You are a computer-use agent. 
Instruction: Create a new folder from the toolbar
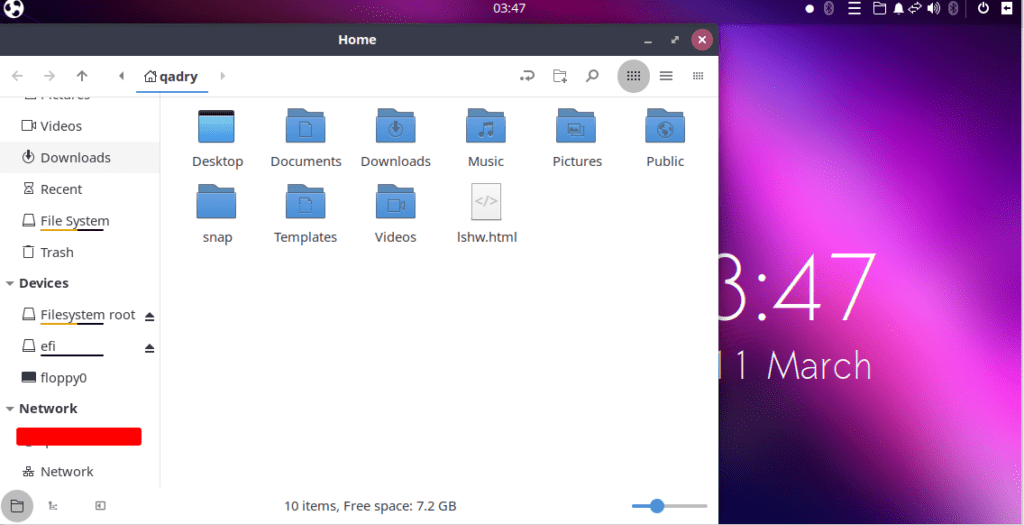[560, 76]
